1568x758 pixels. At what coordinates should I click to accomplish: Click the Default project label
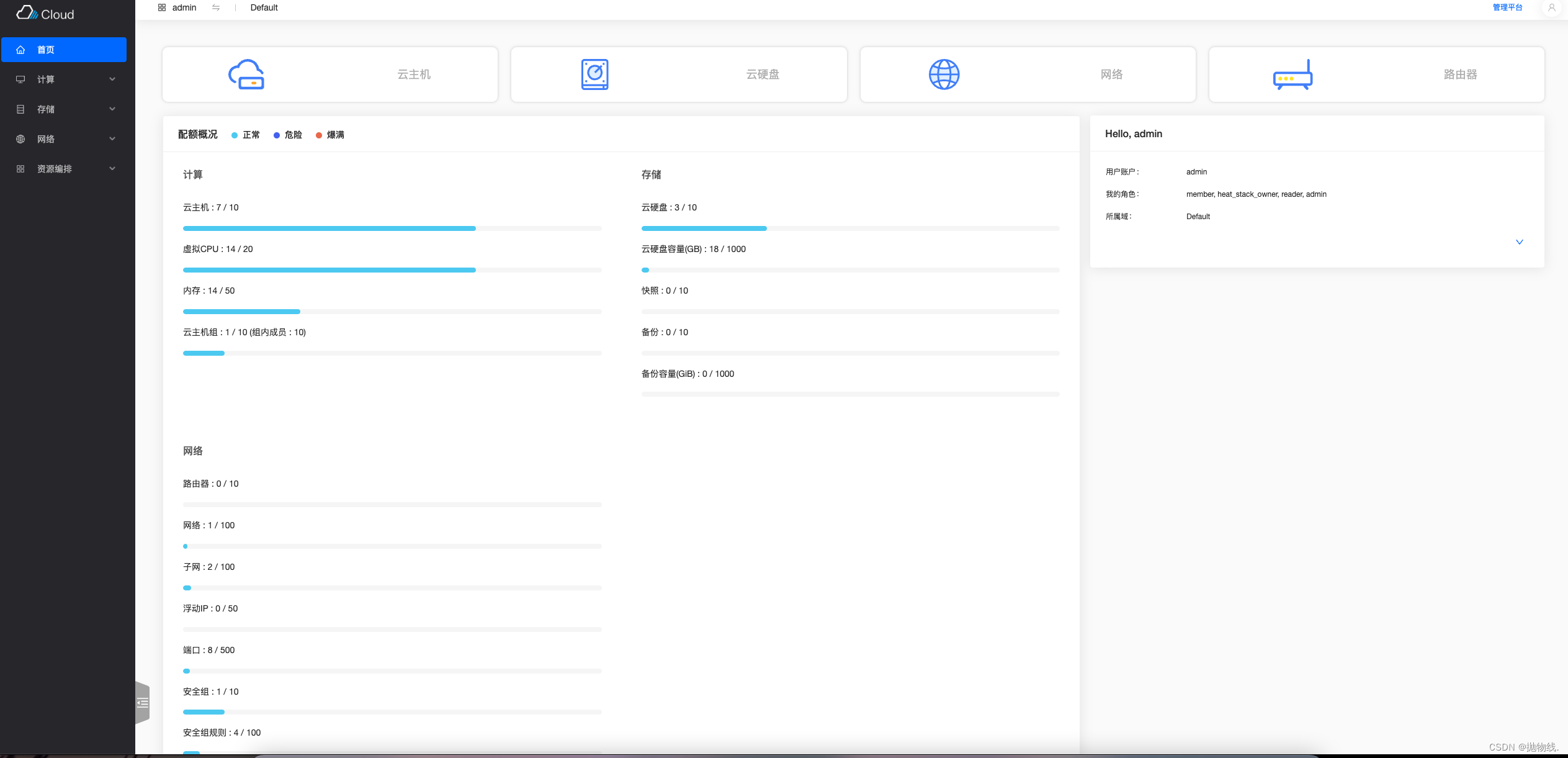(x=264, y=7)
